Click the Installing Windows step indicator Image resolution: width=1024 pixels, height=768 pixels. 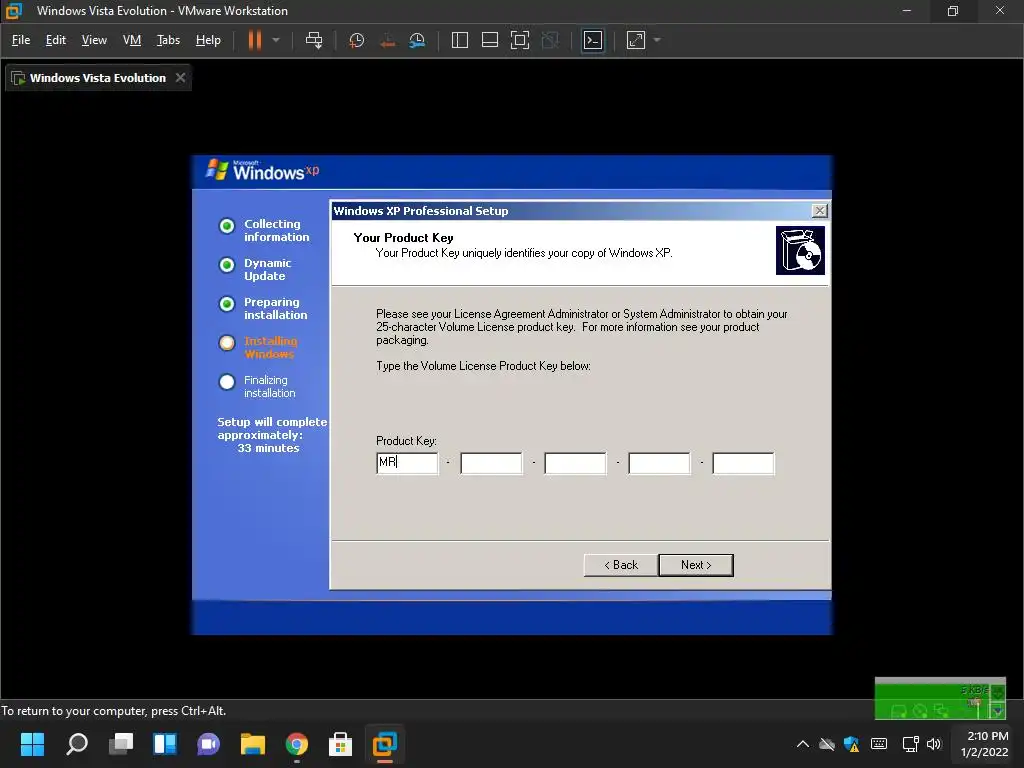227,343
